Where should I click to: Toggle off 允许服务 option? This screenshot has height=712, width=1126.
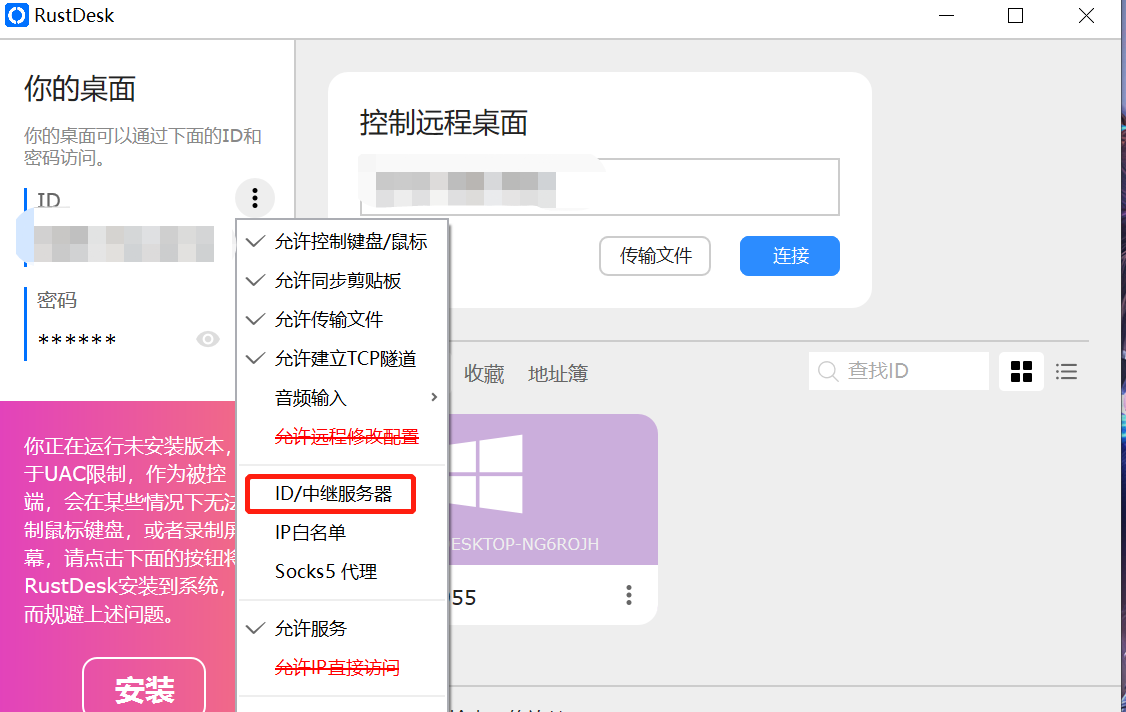pos(311,629)
